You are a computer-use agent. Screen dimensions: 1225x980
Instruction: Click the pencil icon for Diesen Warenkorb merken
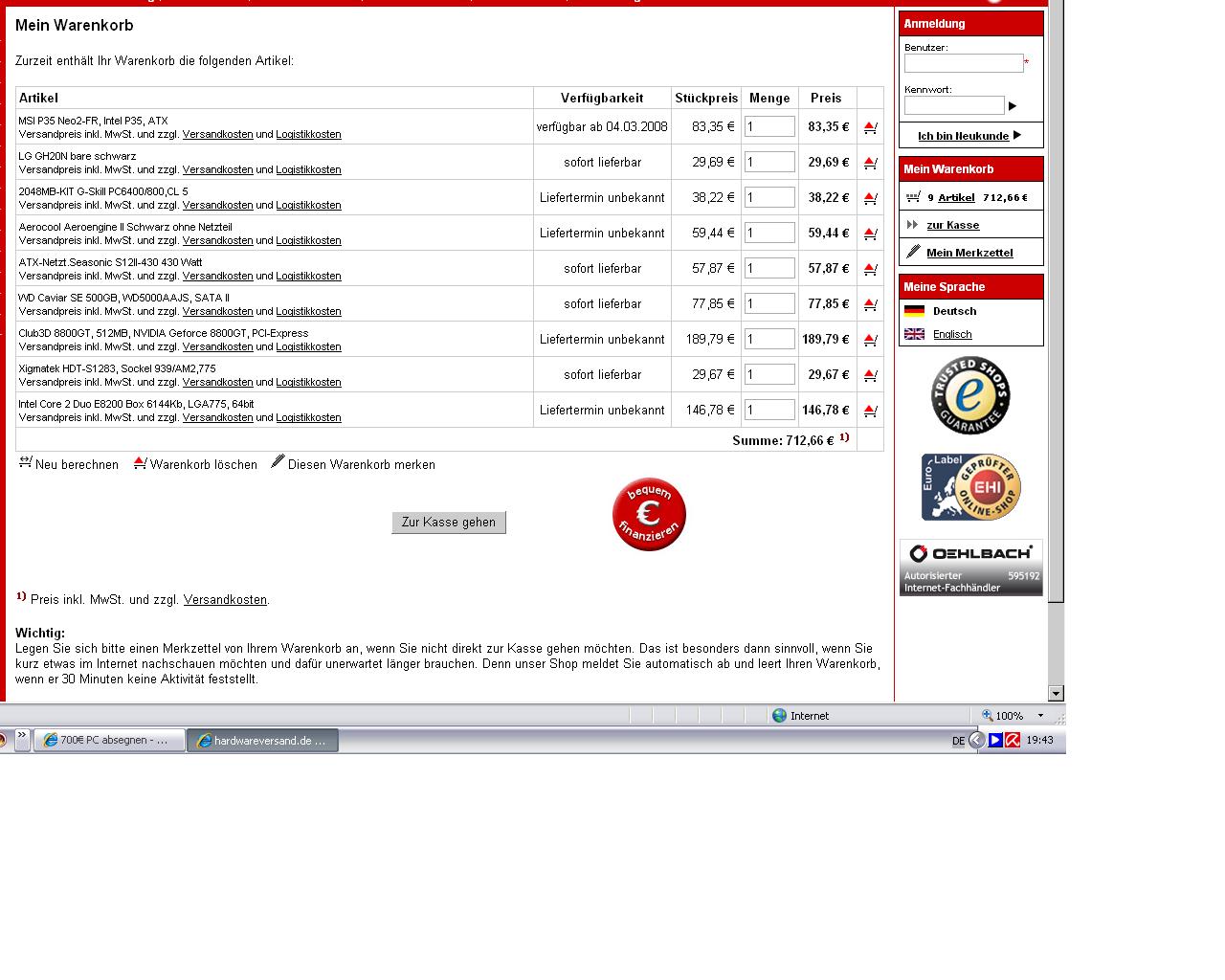(x=278, y=461)
